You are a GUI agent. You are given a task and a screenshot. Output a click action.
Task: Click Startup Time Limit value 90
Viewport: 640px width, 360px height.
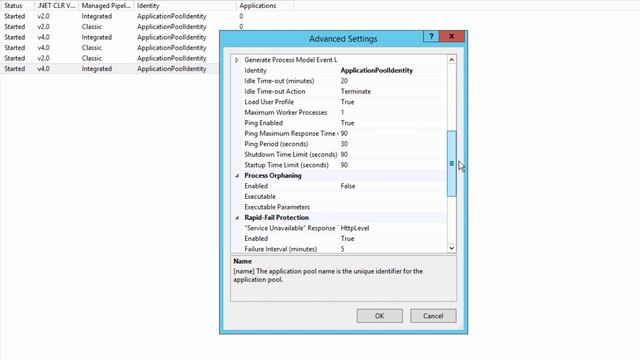click(344, 165)
